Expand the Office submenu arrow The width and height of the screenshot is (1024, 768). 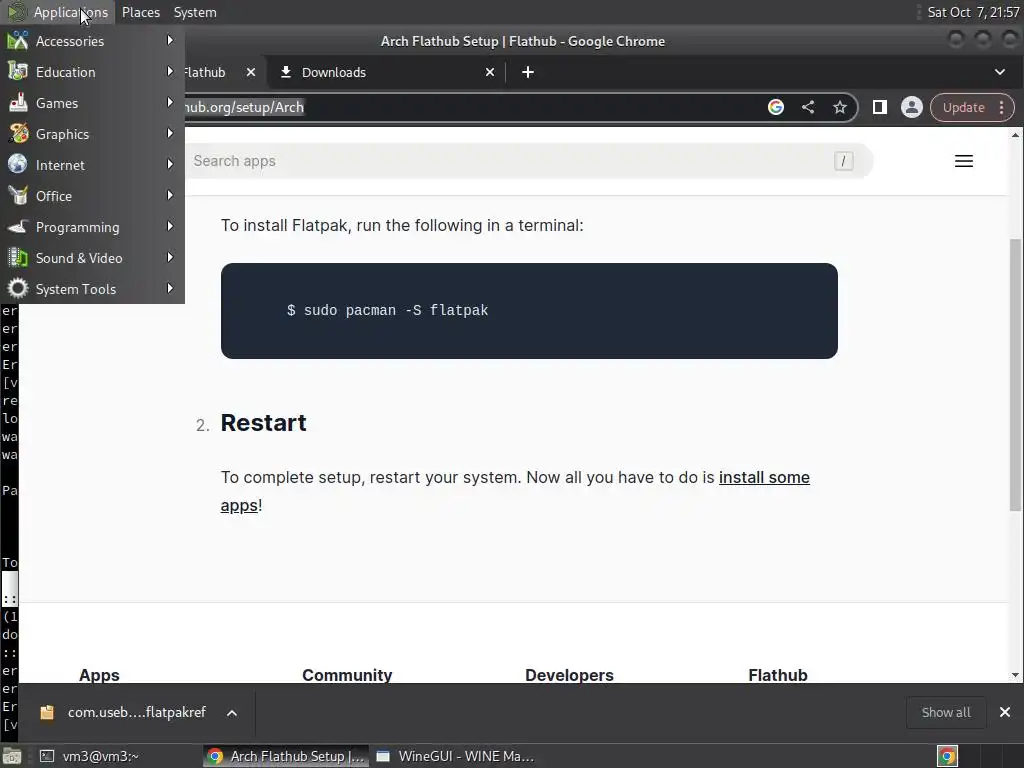pos(170,195)
